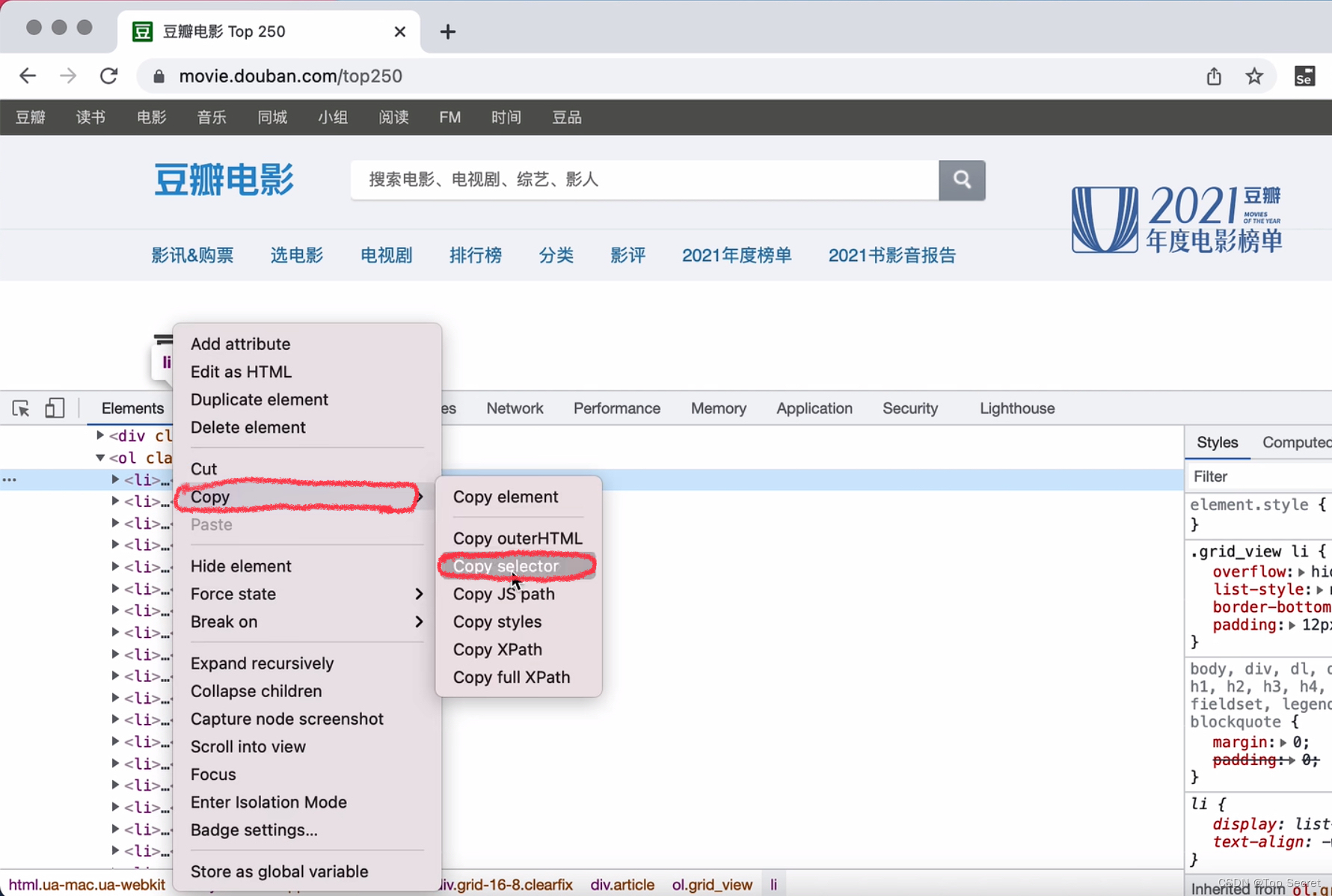Open the Performance tab
1332x896 pixels.
(x=617, y=408)
